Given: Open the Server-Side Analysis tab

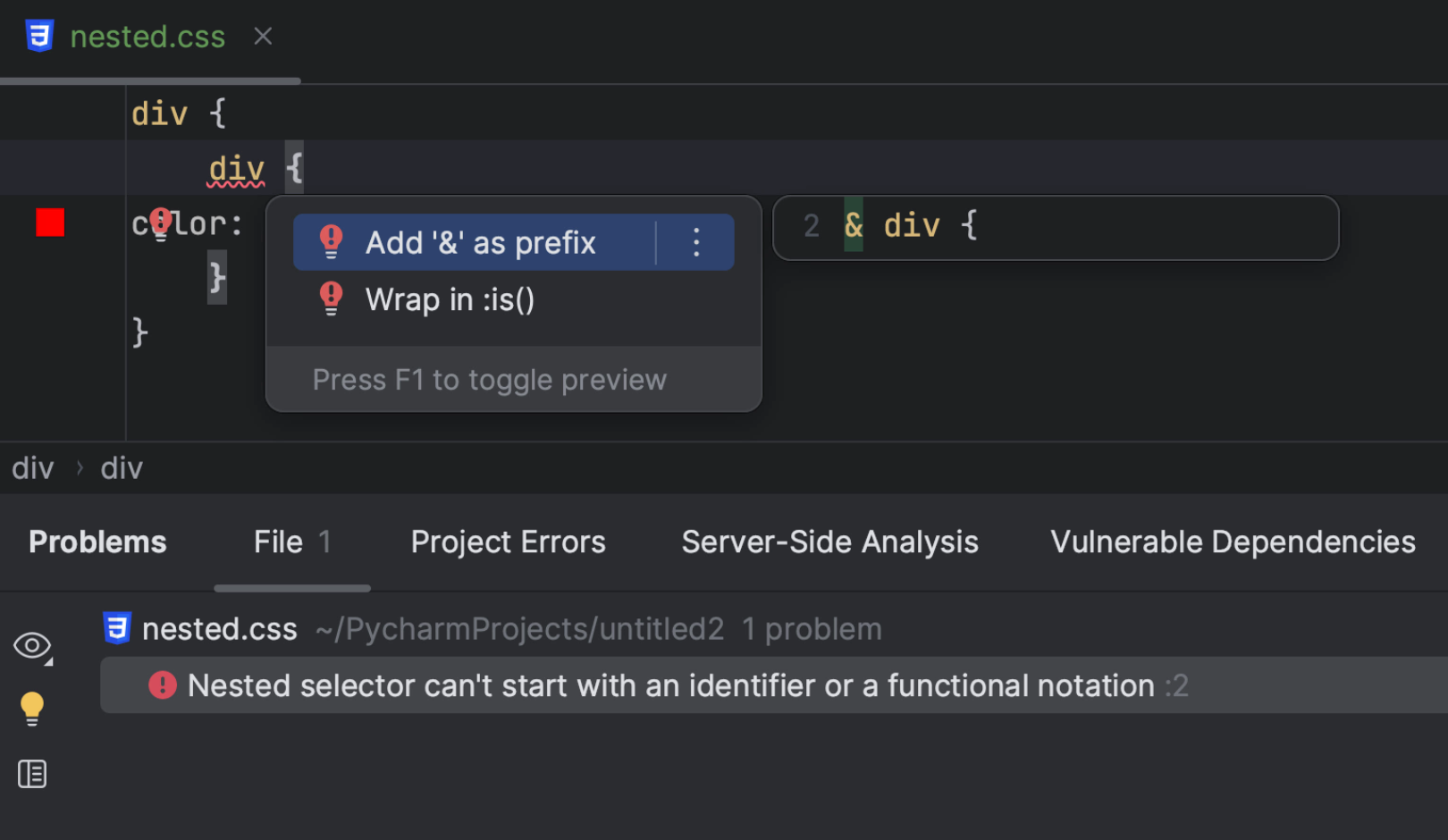Looking at the screenshot, I should click(x=829, y=542).
